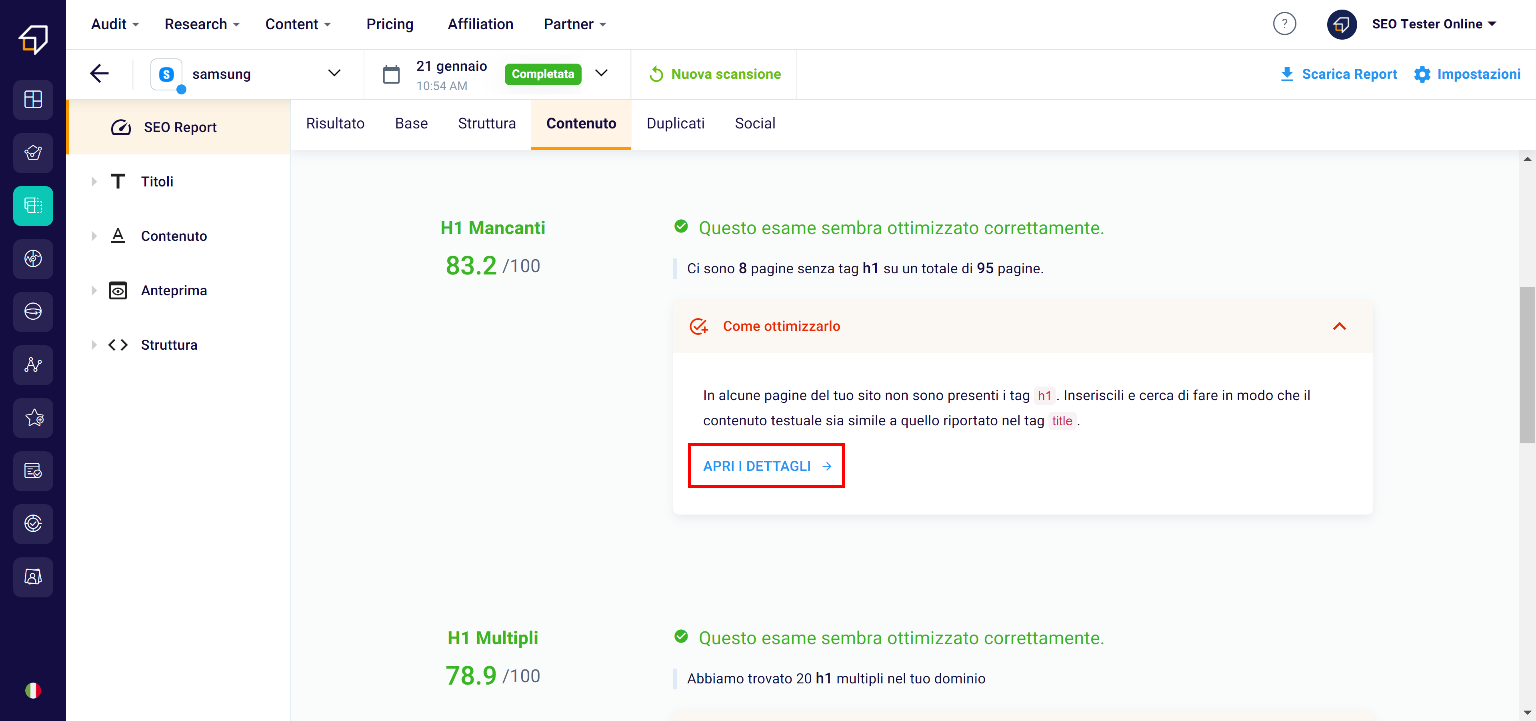Open the dashboard grid icon in sidebar
The width and height of the screenshot is (1536, 721).
[x=33, y=99]
